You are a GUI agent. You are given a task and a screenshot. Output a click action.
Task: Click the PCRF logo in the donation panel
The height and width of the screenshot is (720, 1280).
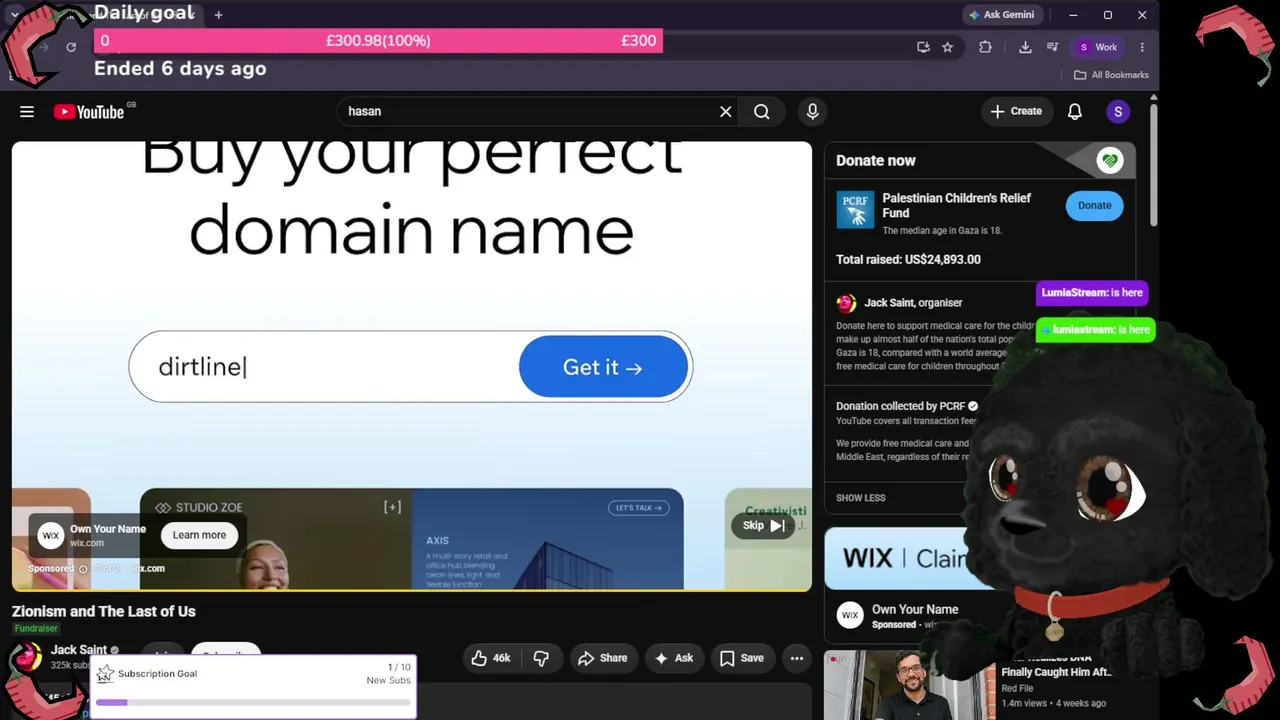(x=855, y=210)
